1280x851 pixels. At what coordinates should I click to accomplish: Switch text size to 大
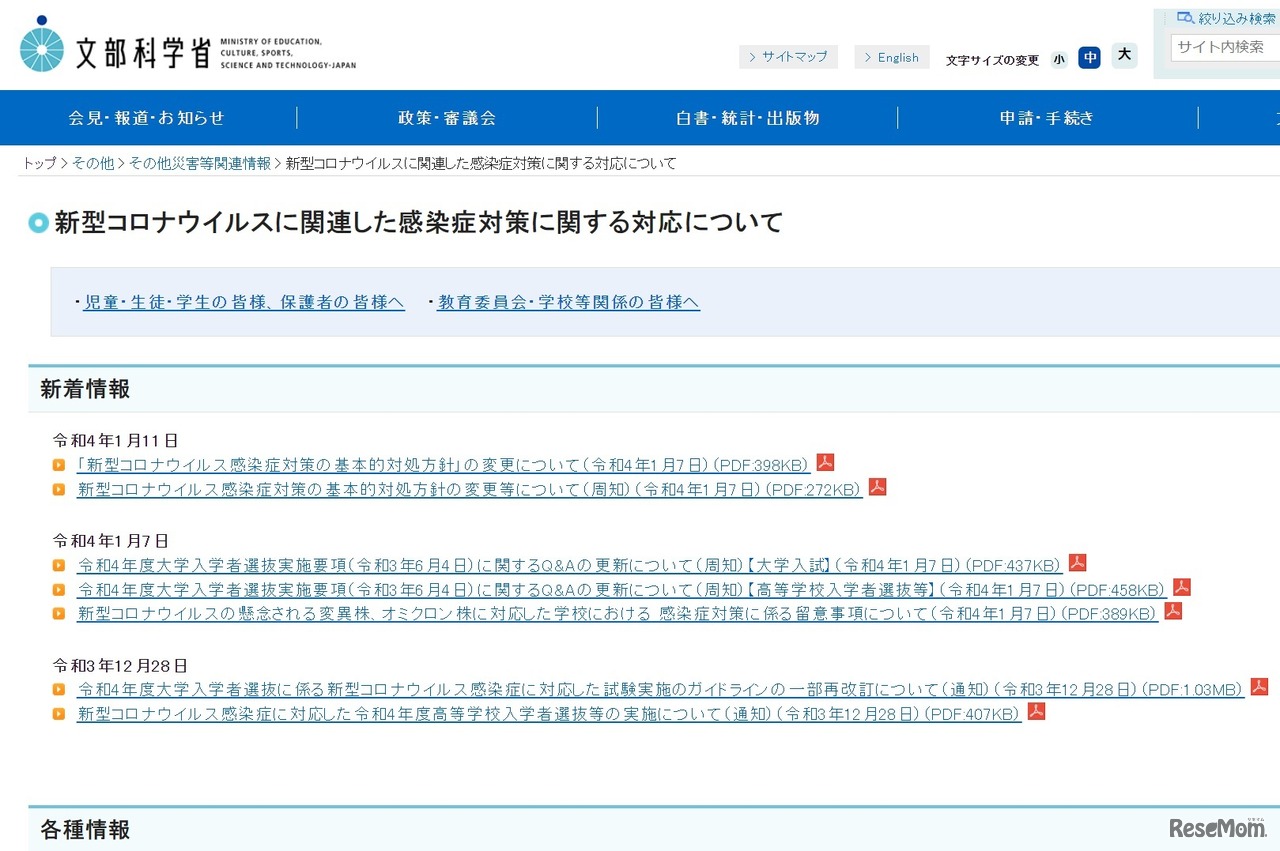tap(1124, 56)
